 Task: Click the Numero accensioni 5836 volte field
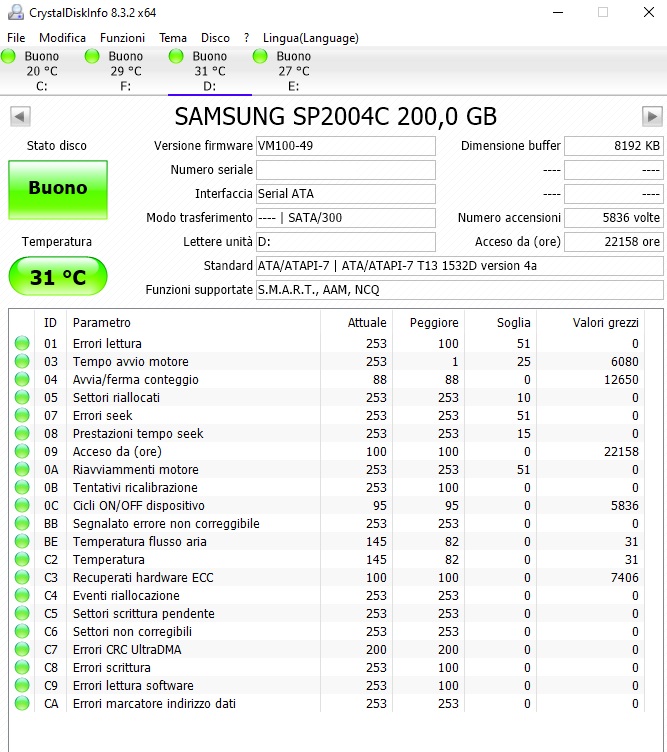(614, 218)
